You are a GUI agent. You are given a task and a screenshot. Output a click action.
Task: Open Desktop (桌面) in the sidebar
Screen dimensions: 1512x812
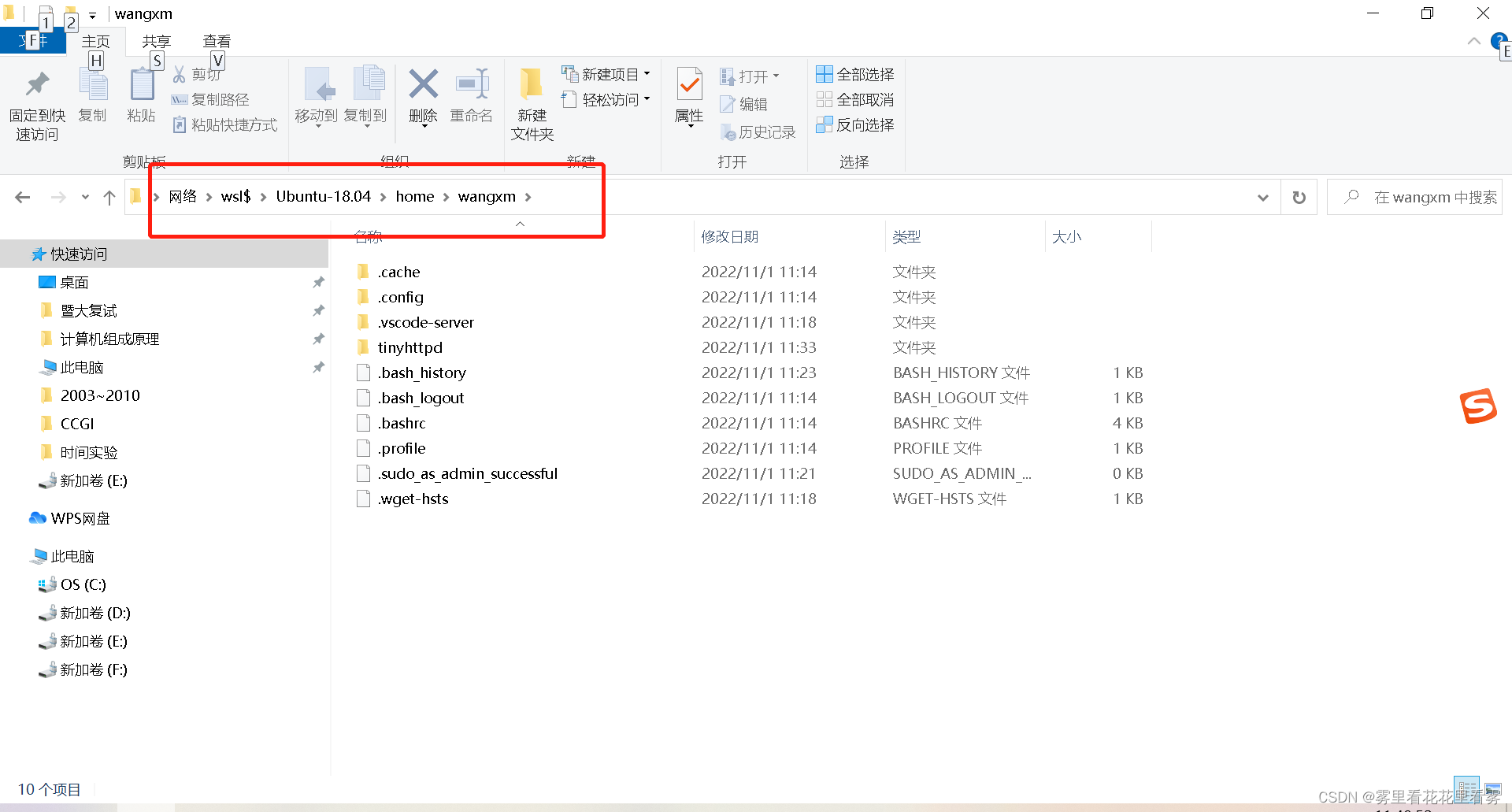[74, 282]
